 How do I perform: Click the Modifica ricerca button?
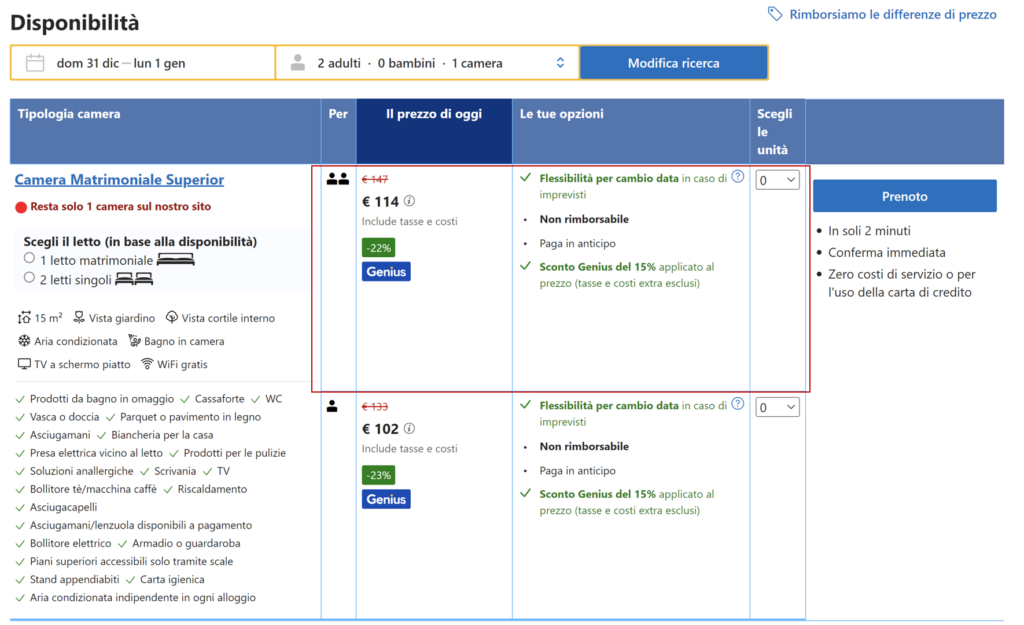click(x=673, y=63)
